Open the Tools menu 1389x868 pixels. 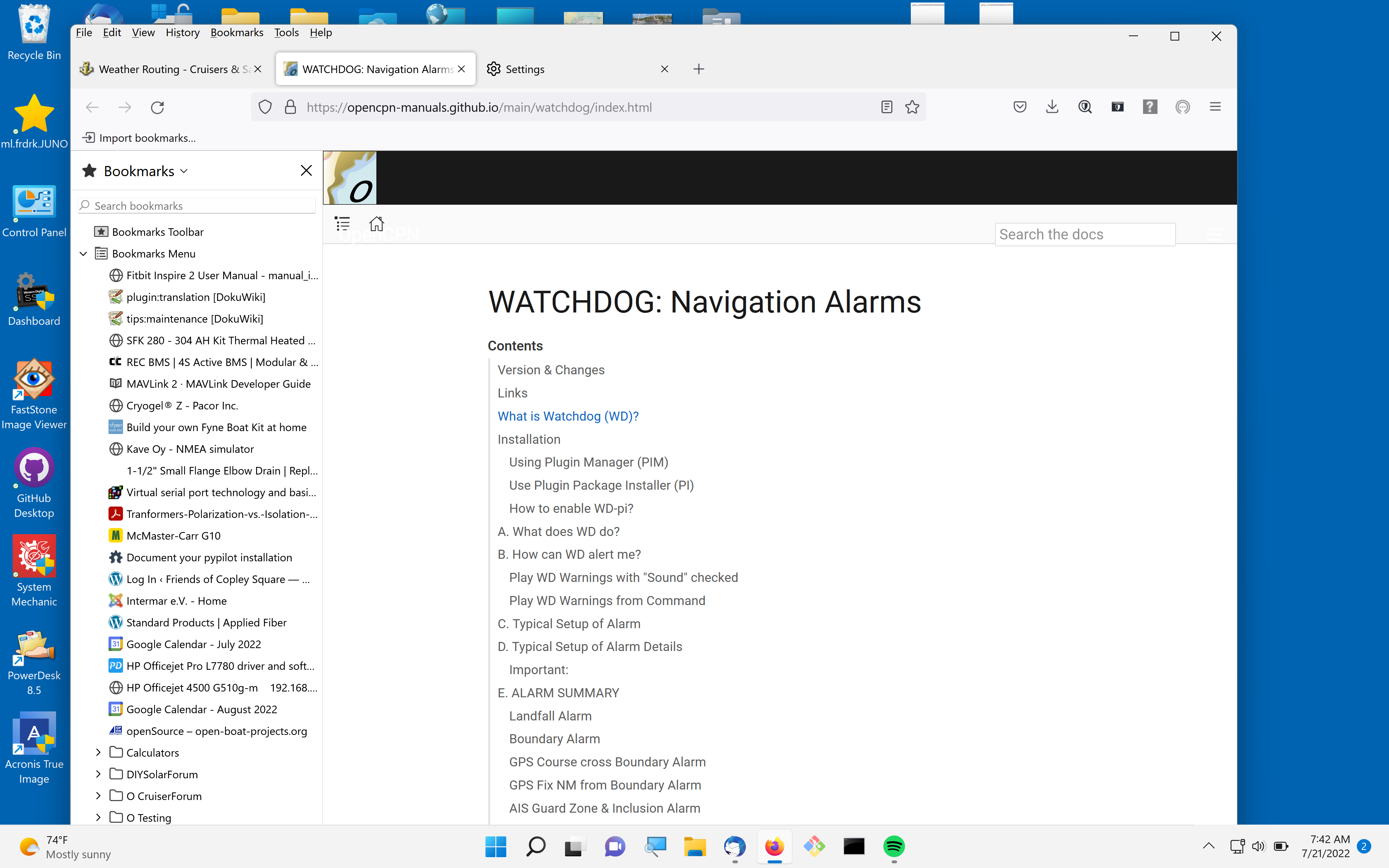point(286,33)
